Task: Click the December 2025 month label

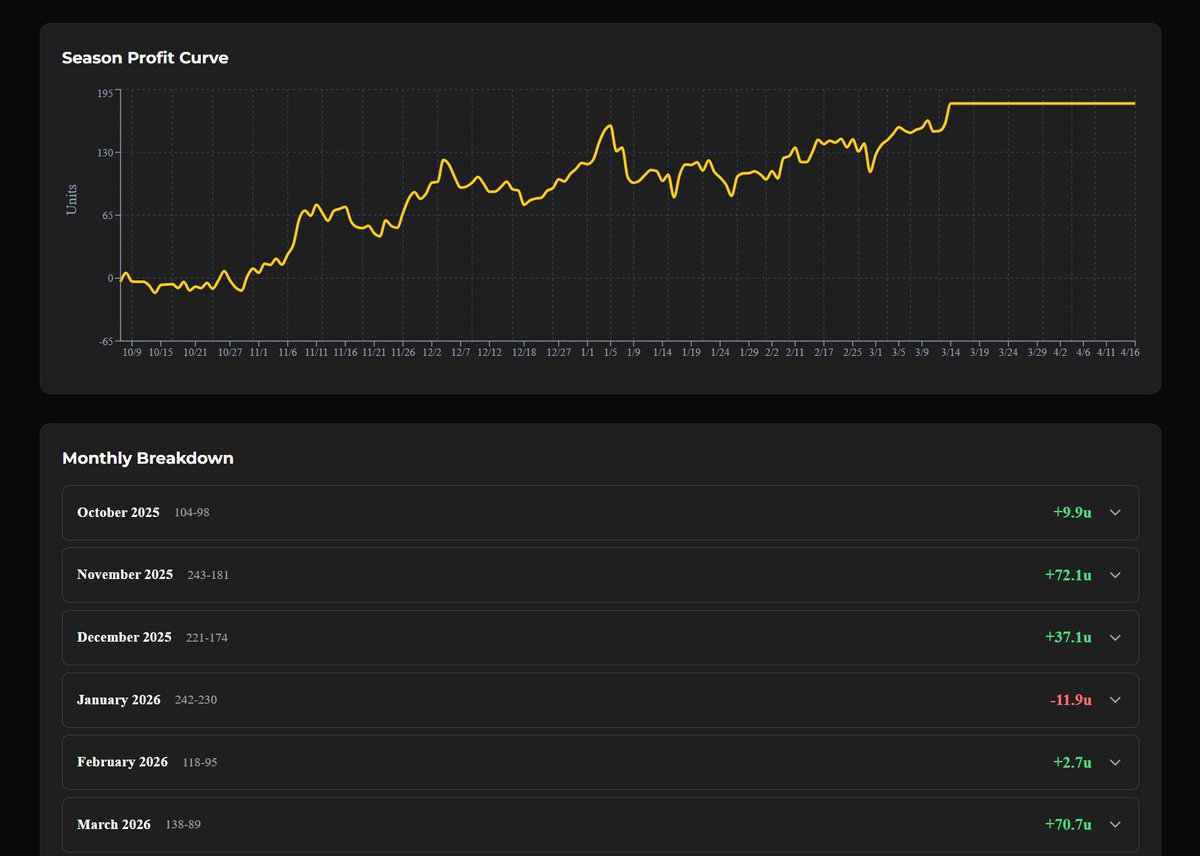Action: click(x=124, y=637)
